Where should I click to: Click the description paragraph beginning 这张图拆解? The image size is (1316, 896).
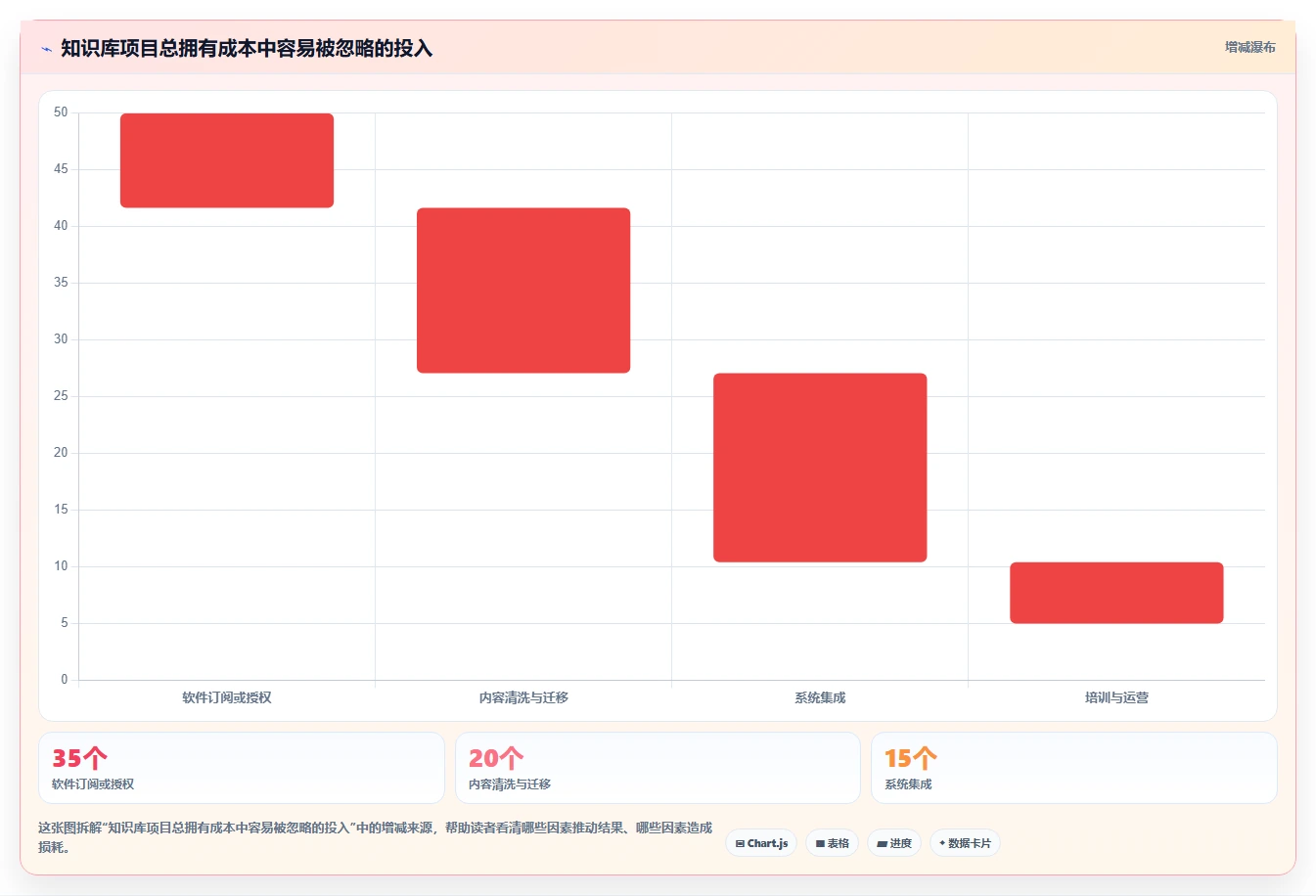[x=376, y=837]
